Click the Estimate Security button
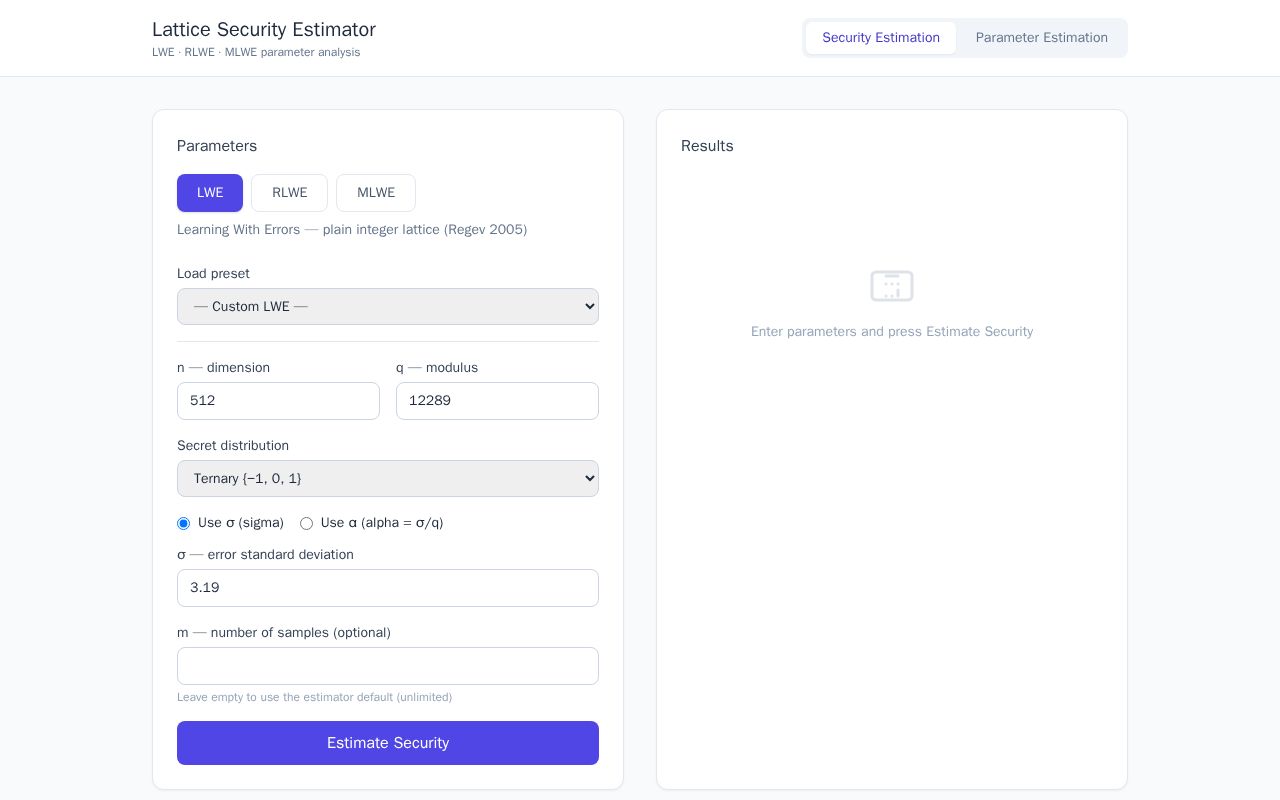This screenshot has height=800, width=1280. (388, 743)
